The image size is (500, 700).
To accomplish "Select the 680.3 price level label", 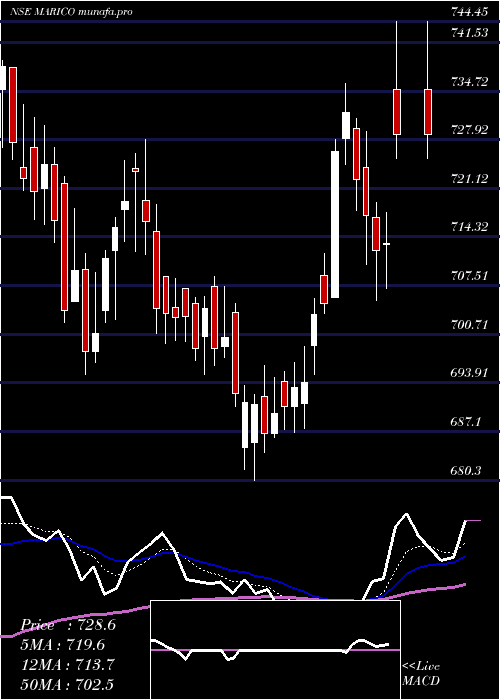I will click(x=466, y=470).
